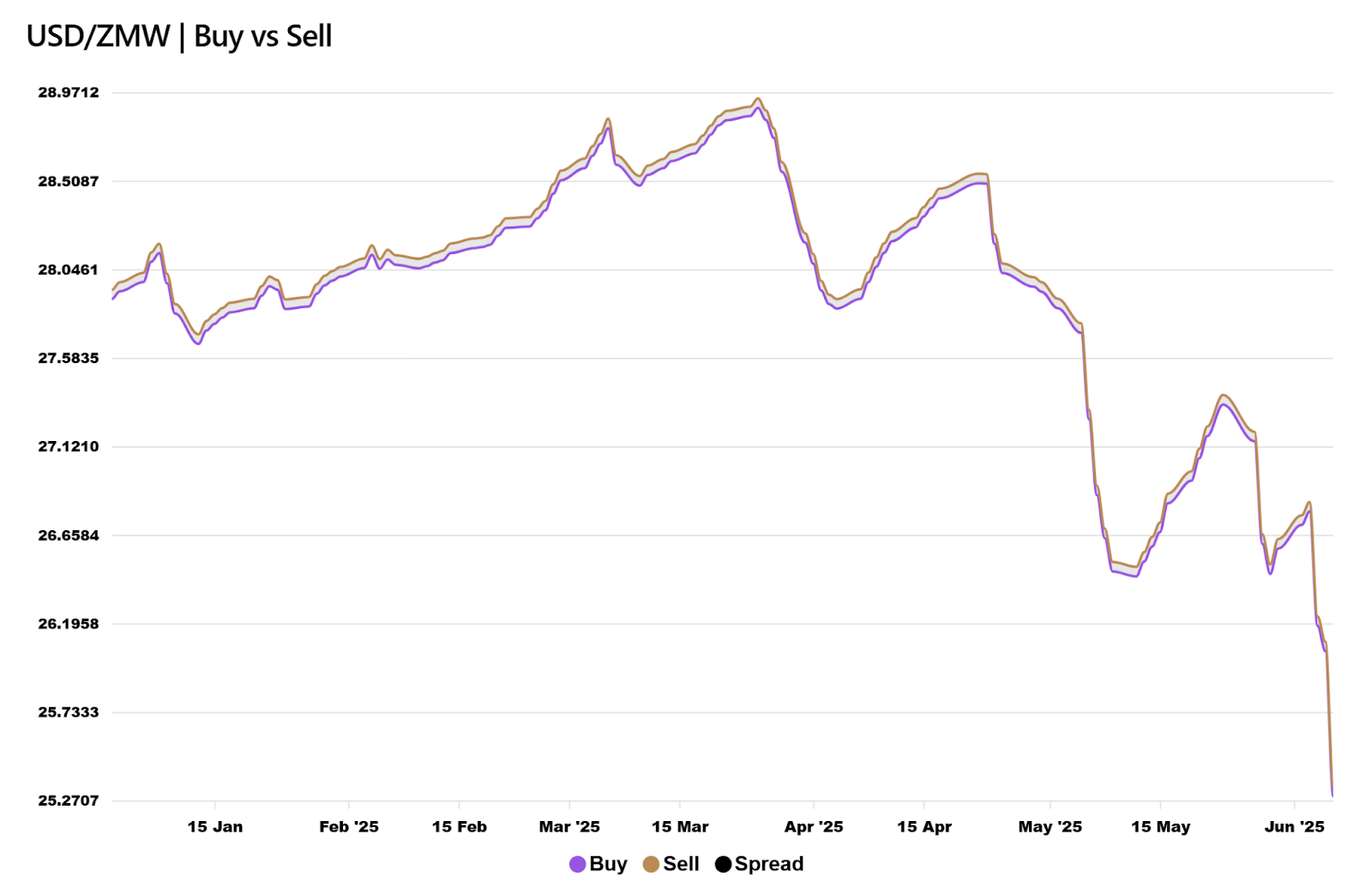Image resolution: width=1372 pixels, height=894 pixels.
Task: Click the Apr '25 x-axis label
Action: pos(814,827)
